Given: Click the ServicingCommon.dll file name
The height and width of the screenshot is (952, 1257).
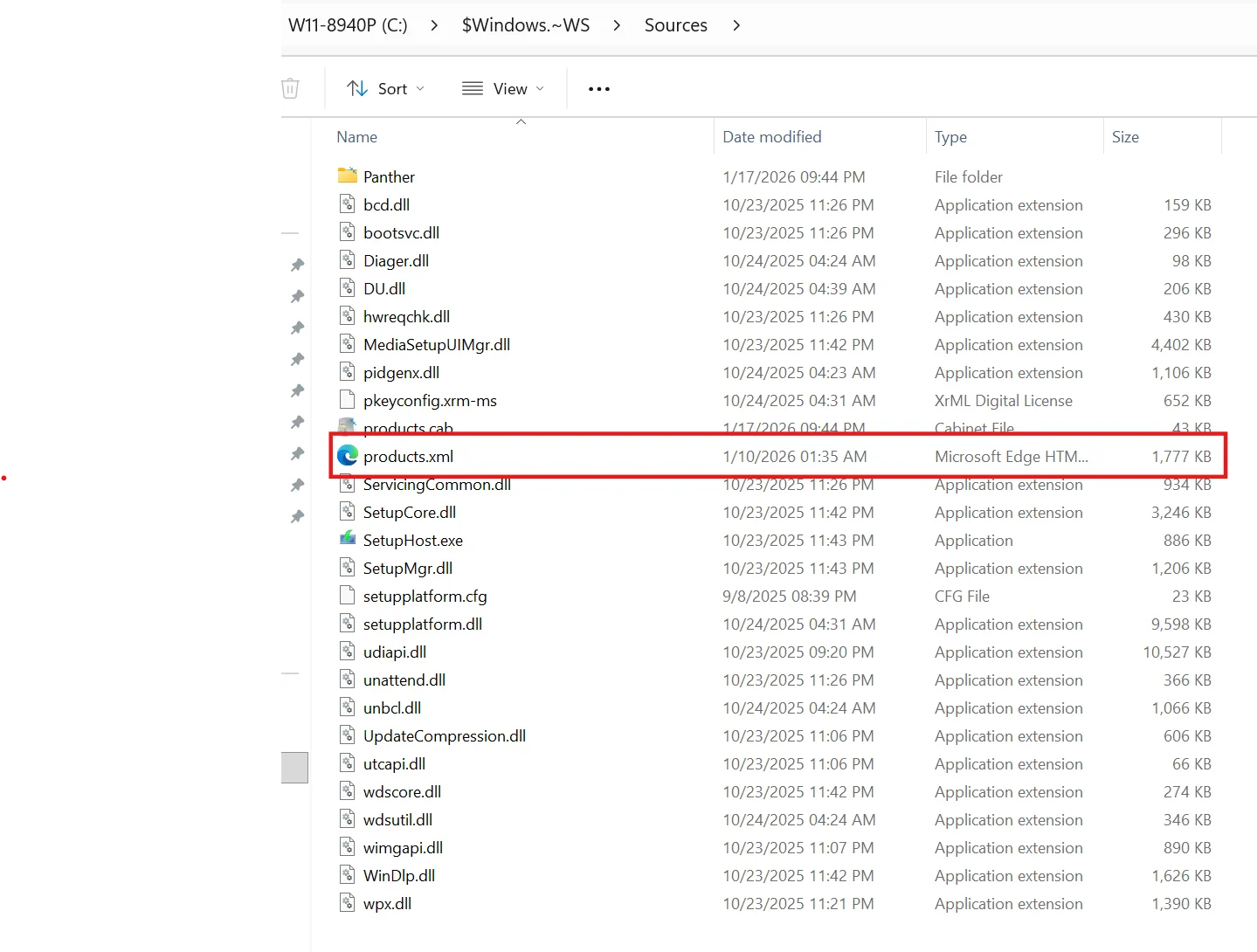Looking at the screenshot, I should click(437, 485).
